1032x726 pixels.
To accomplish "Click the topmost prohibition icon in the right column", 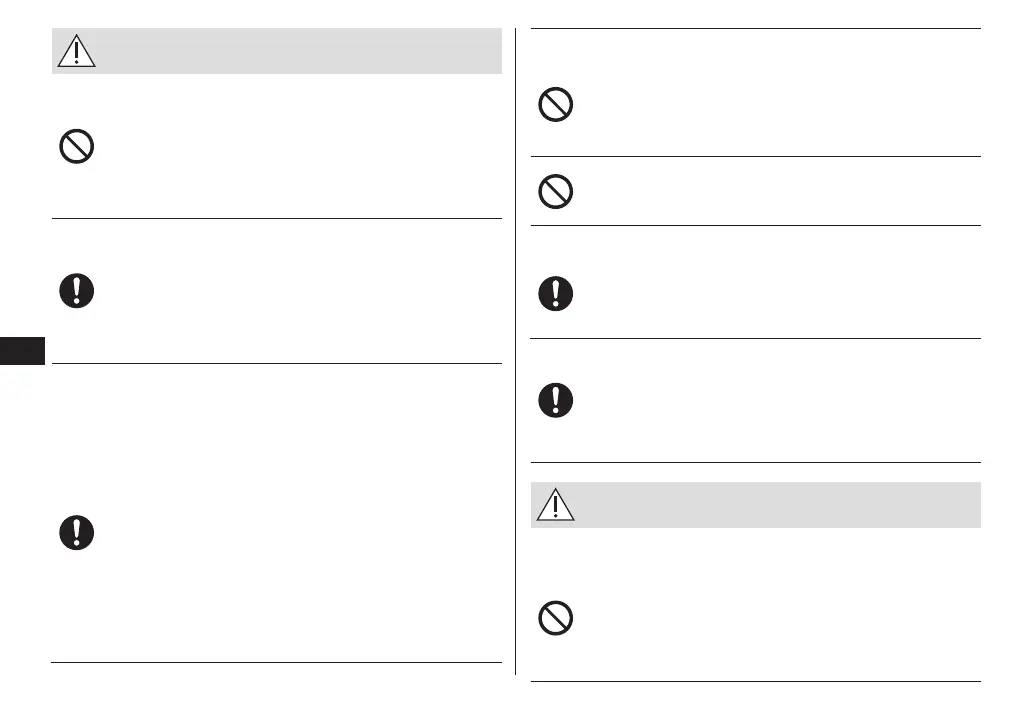I will [x=555, y=105].
